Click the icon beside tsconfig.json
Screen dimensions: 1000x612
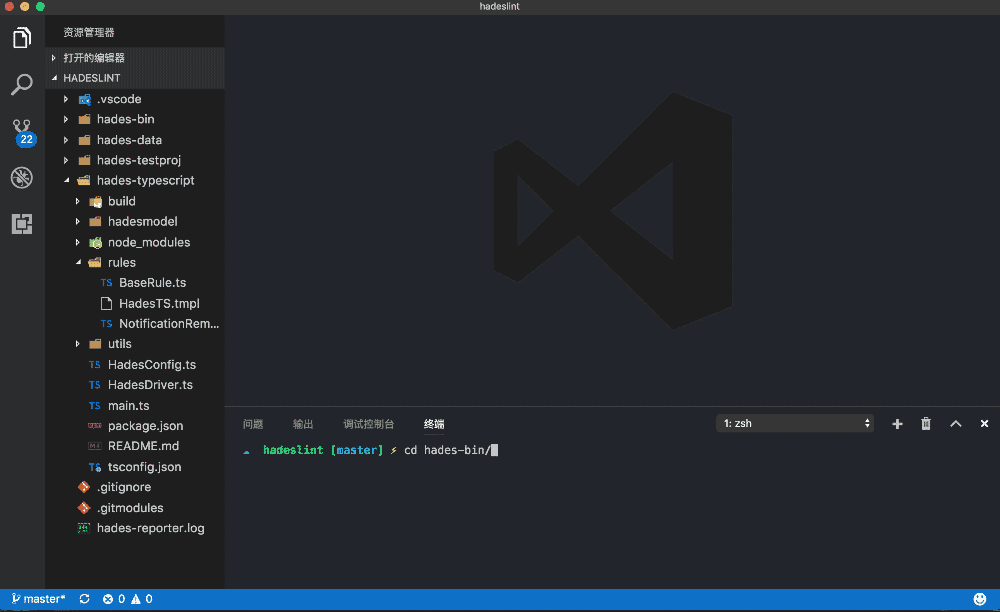point(94,467)
